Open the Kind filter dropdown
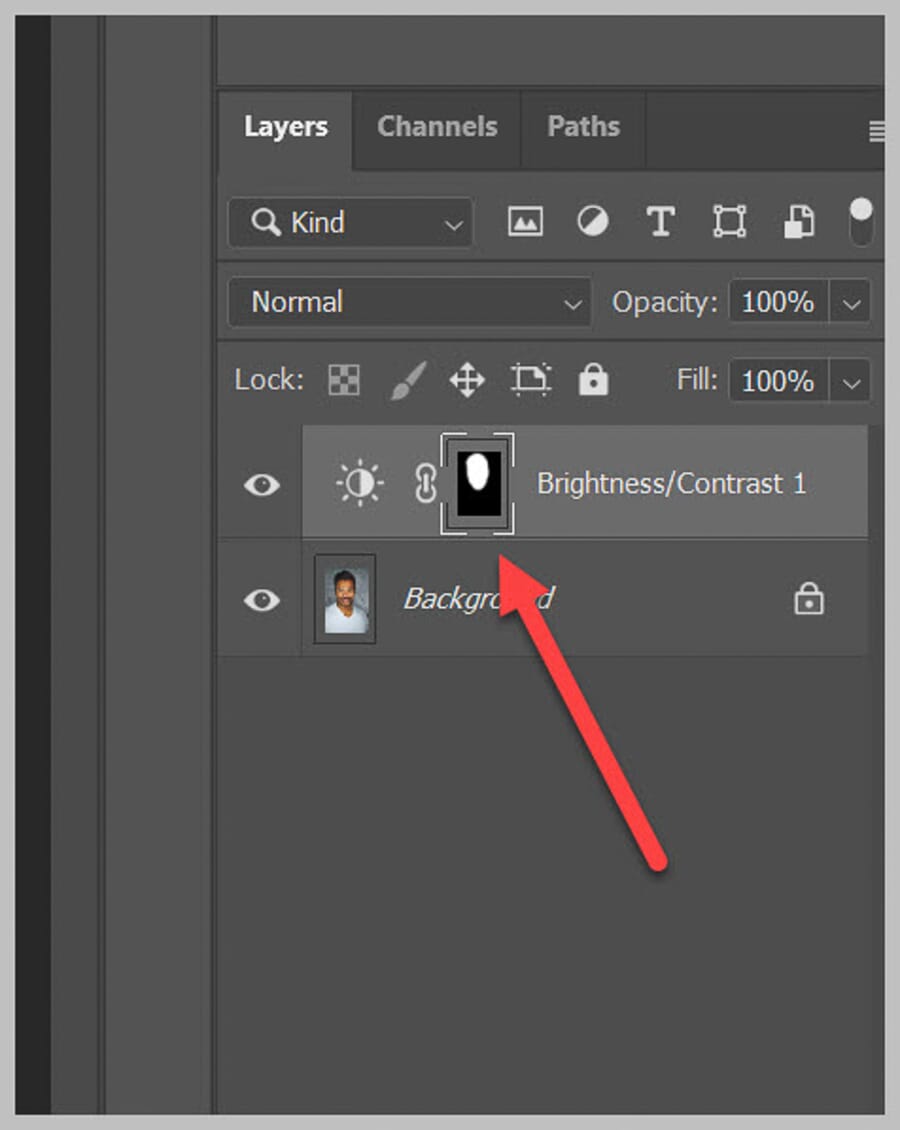Screen dimensions: 900x1130 (x=349, y=222)
